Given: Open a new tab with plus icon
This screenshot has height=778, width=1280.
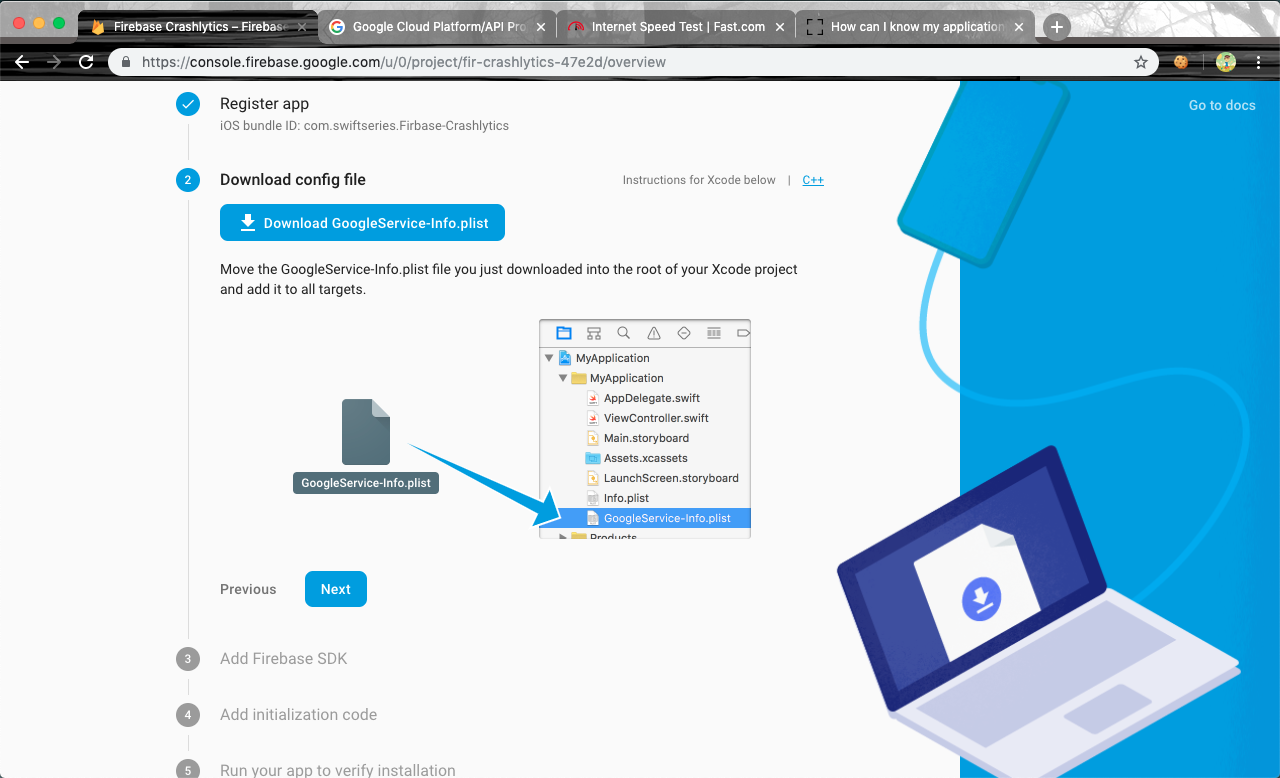Looking at the screenshot, I should pyautogui.click(x=1057, y=27).
